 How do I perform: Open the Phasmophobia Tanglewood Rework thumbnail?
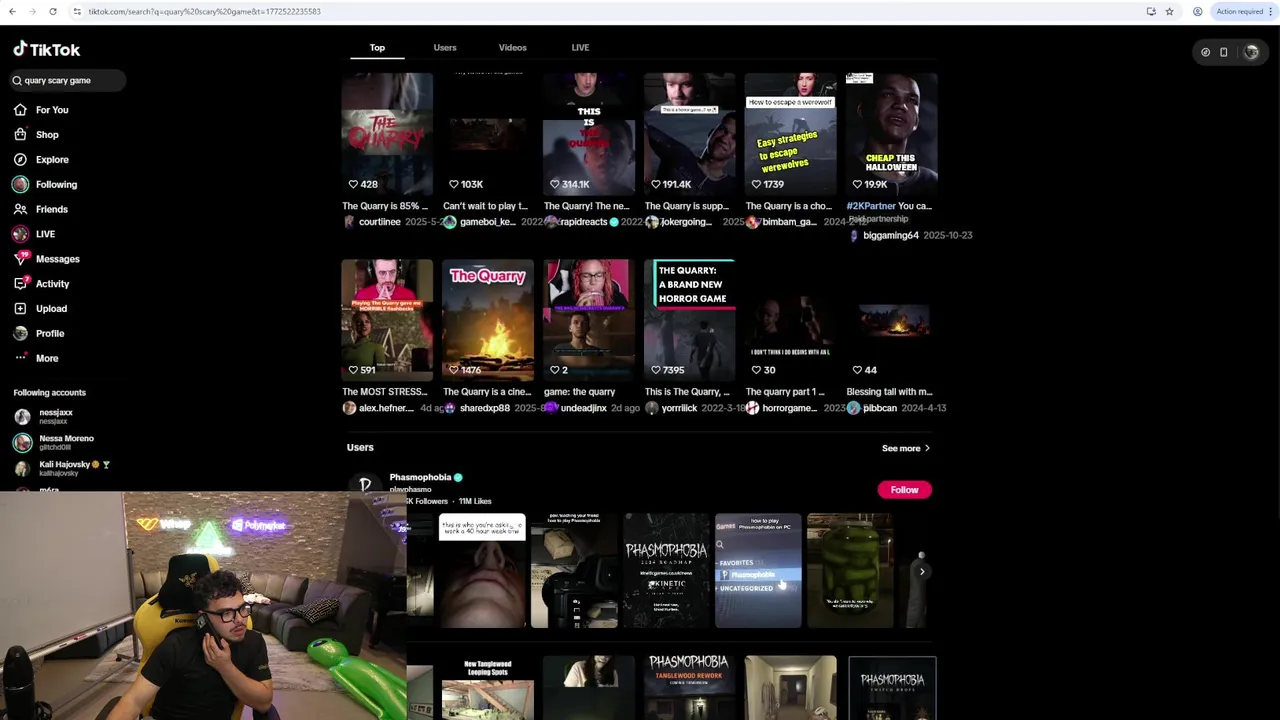pos(689,687)
